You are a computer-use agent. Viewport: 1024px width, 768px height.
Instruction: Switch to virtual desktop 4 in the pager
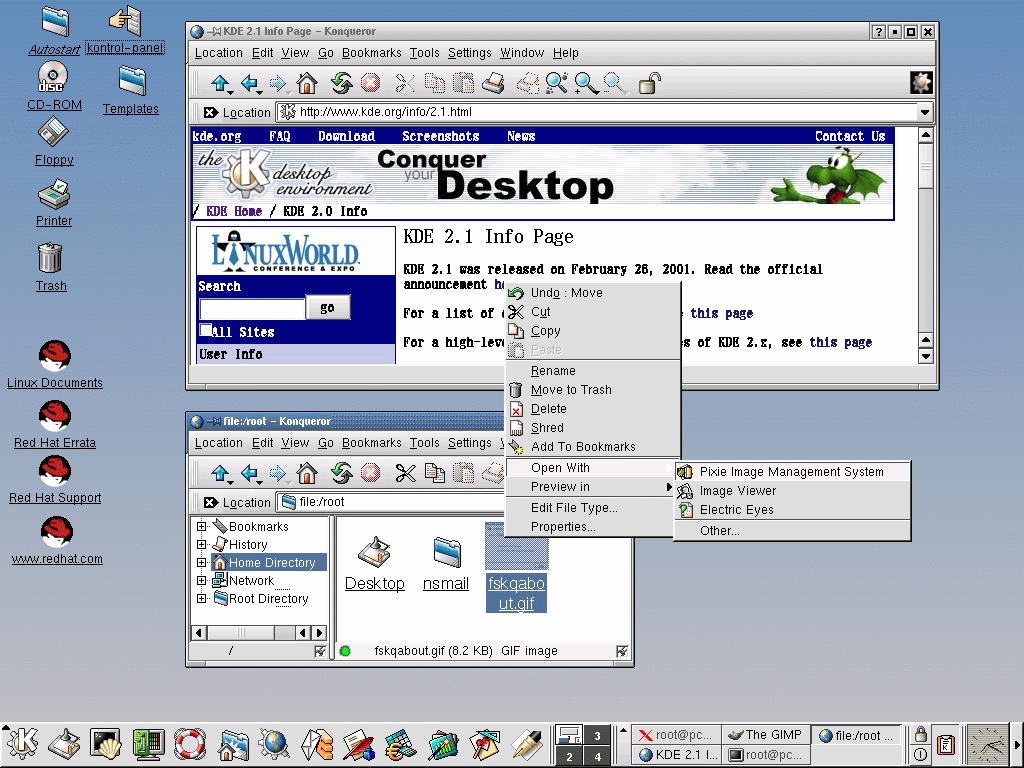click(597, 756)
